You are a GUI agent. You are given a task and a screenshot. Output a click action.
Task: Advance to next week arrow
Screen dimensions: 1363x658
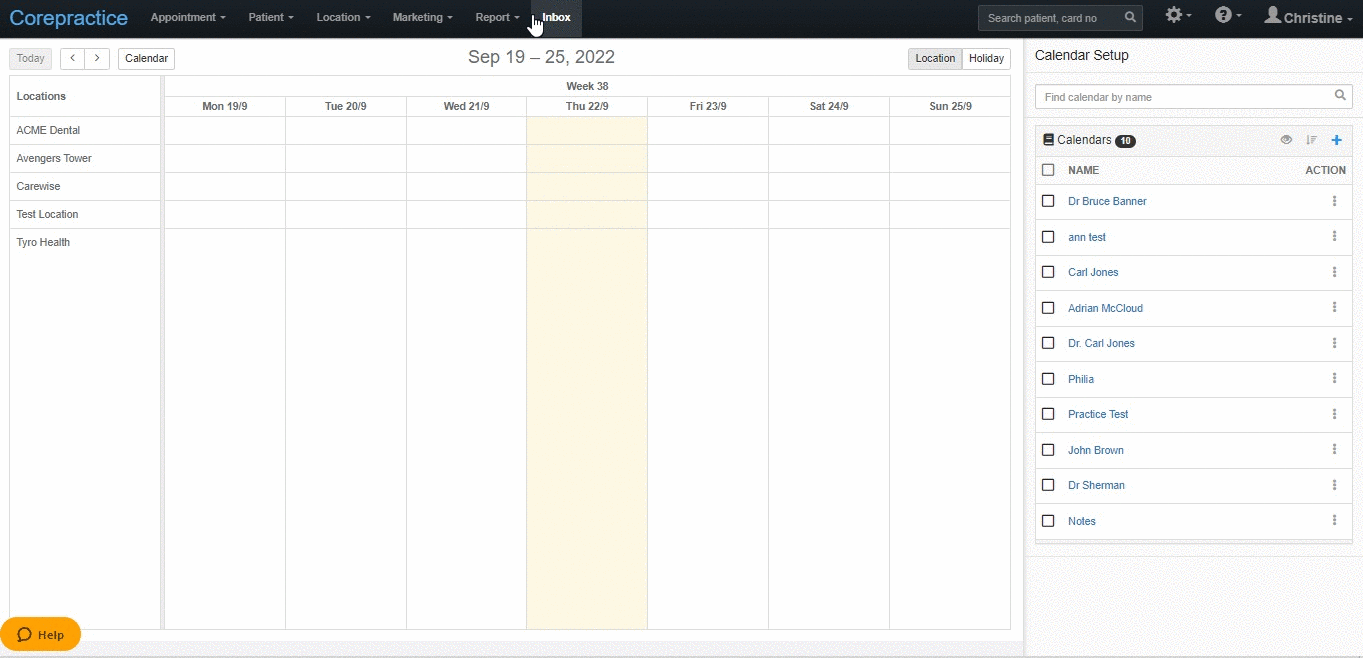97,58
